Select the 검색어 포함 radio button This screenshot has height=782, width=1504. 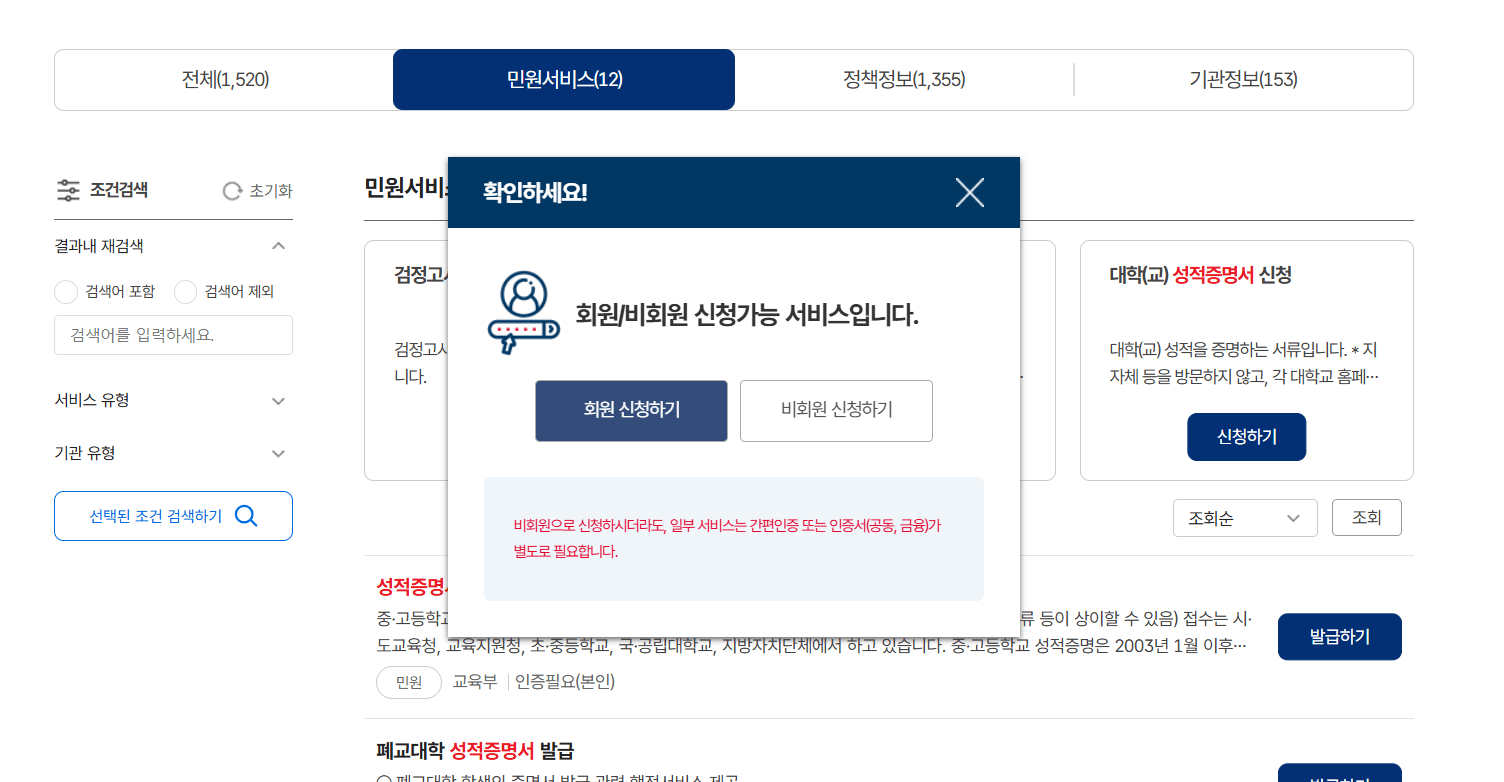click(65, 292)
